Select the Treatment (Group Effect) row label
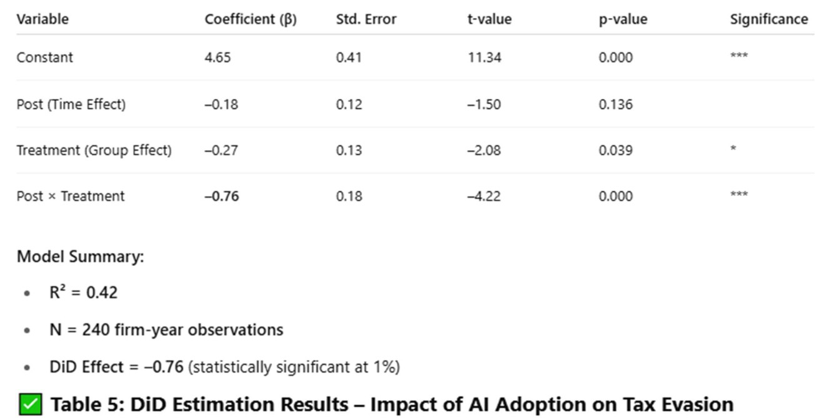The height and width of the screenshot is (420, 820). point(94,150)
